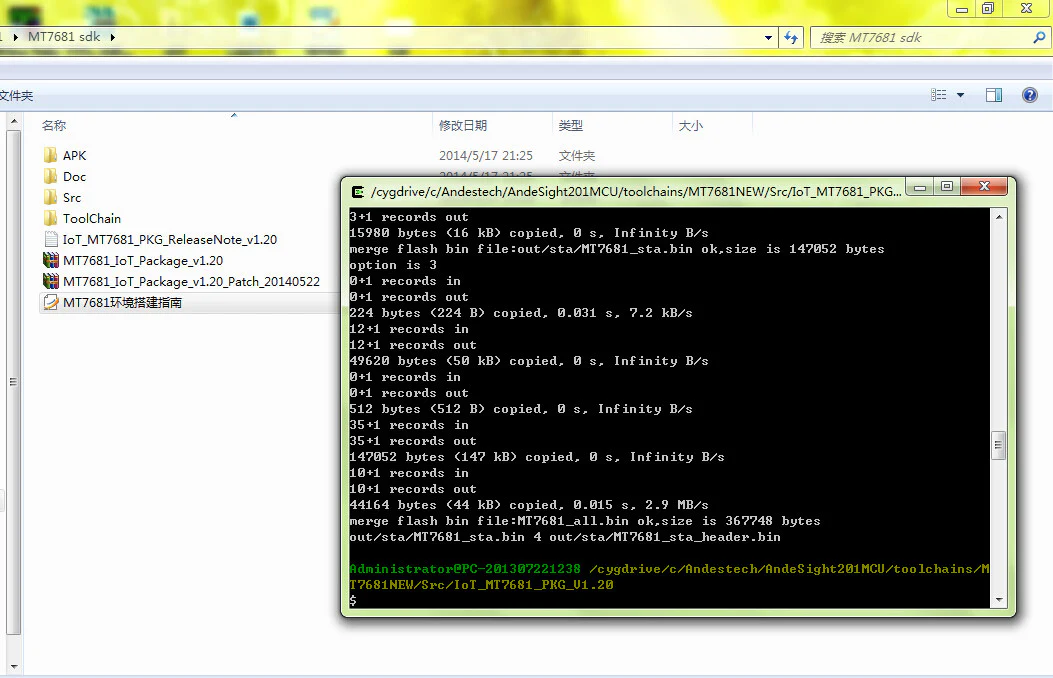Refresh the current folder view
The width and height of the screenshot is (1053, 678).
pyautogui.click(x=791, y=38)
